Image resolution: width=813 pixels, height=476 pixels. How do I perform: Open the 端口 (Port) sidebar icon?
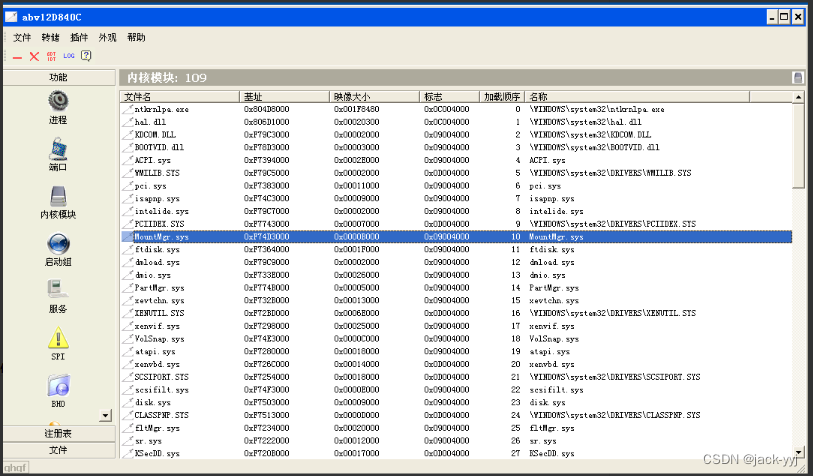58,154
